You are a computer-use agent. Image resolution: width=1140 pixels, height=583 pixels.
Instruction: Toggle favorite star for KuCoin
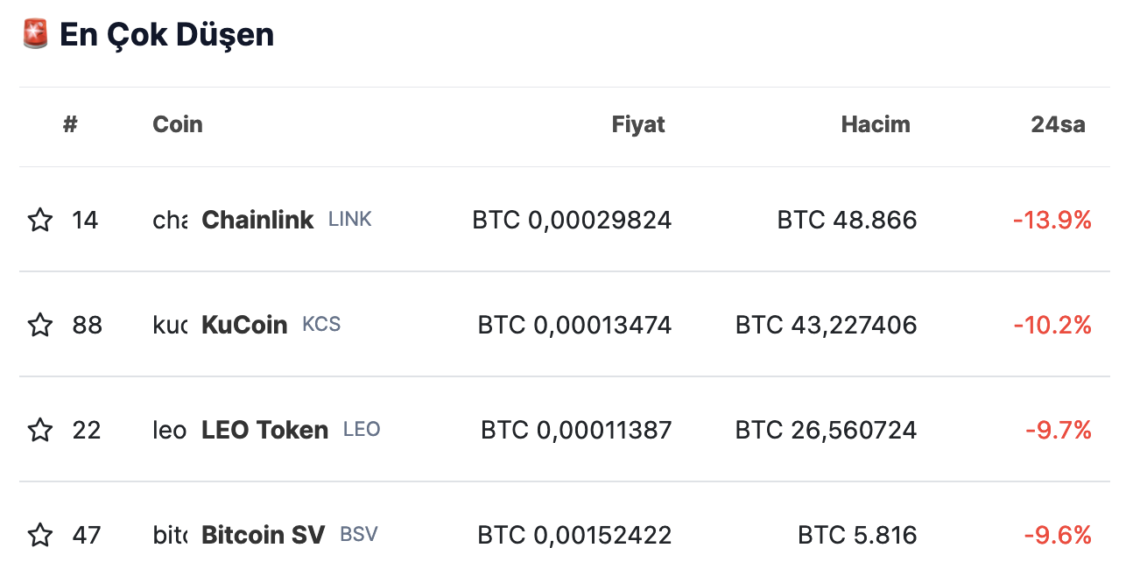click(x=40, y=324)
